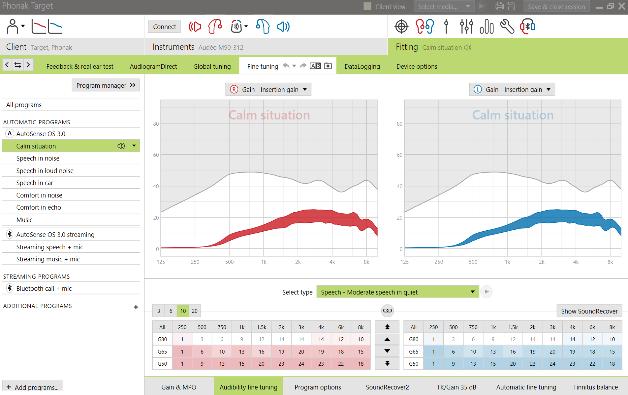Open the client person icon menu
This screenshot has width=628, height=395.
point(13,27)
